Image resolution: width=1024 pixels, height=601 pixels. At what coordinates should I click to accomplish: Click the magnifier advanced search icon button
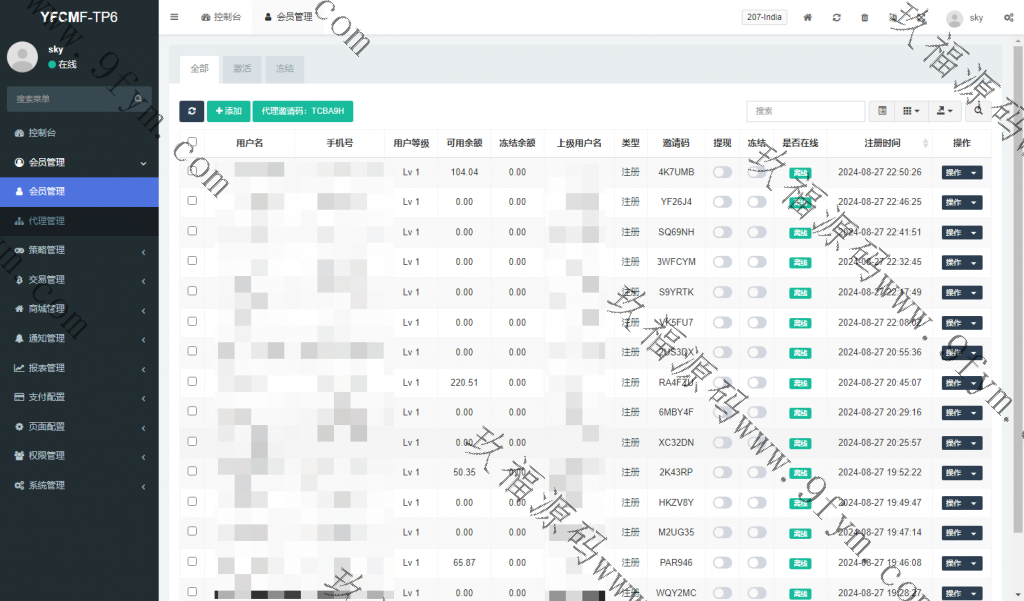tap(978, 111)
